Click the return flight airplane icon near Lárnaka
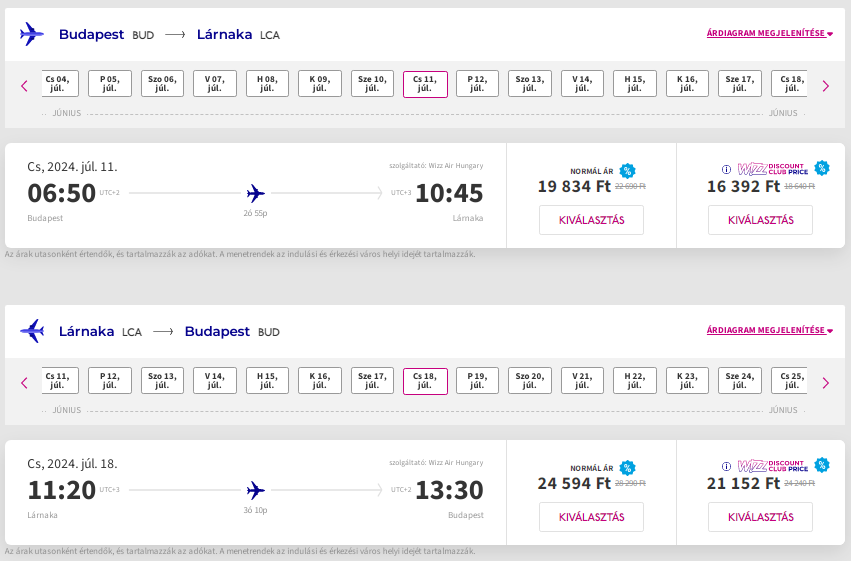 (31, 331)
